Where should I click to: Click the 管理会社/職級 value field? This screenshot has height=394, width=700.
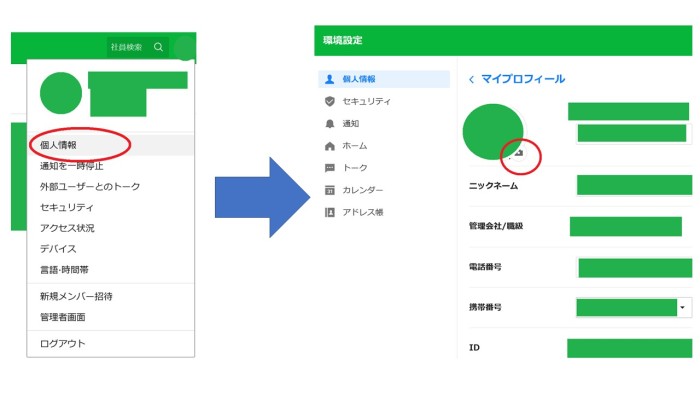pos(626,226)
